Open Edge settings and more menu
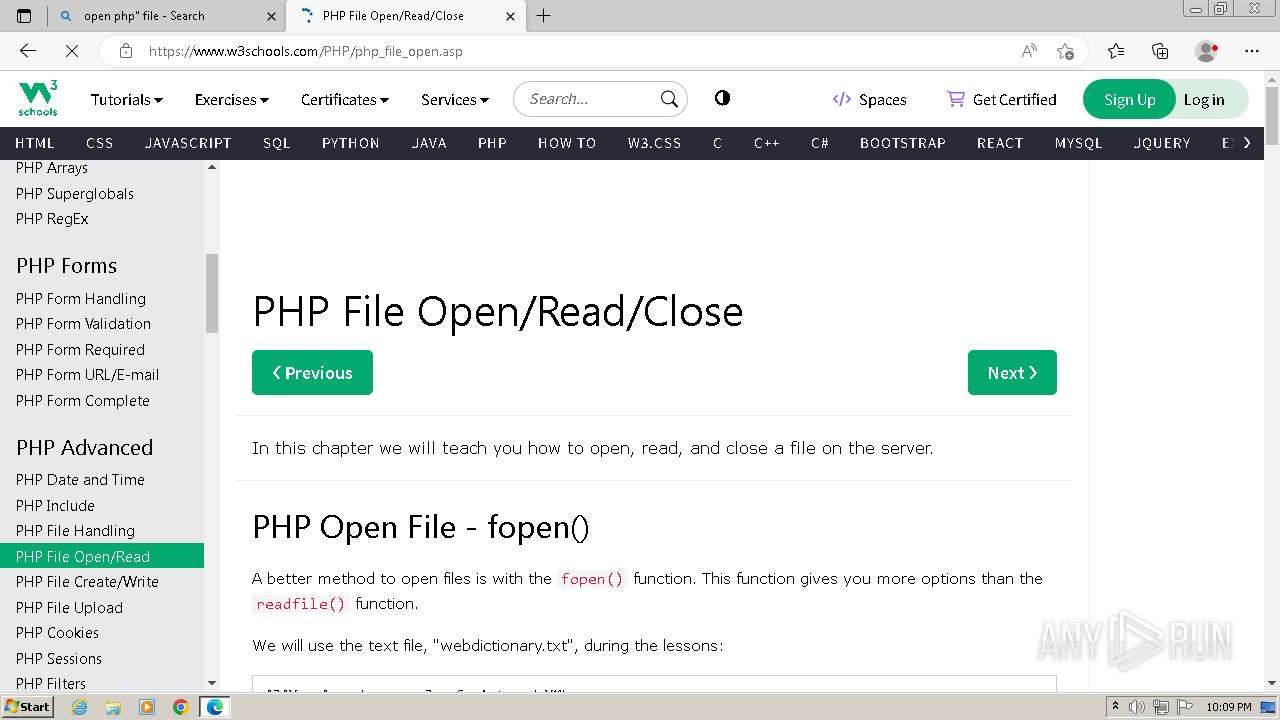This screenshot has width=1280, height=720. (x=1252, y=51)
